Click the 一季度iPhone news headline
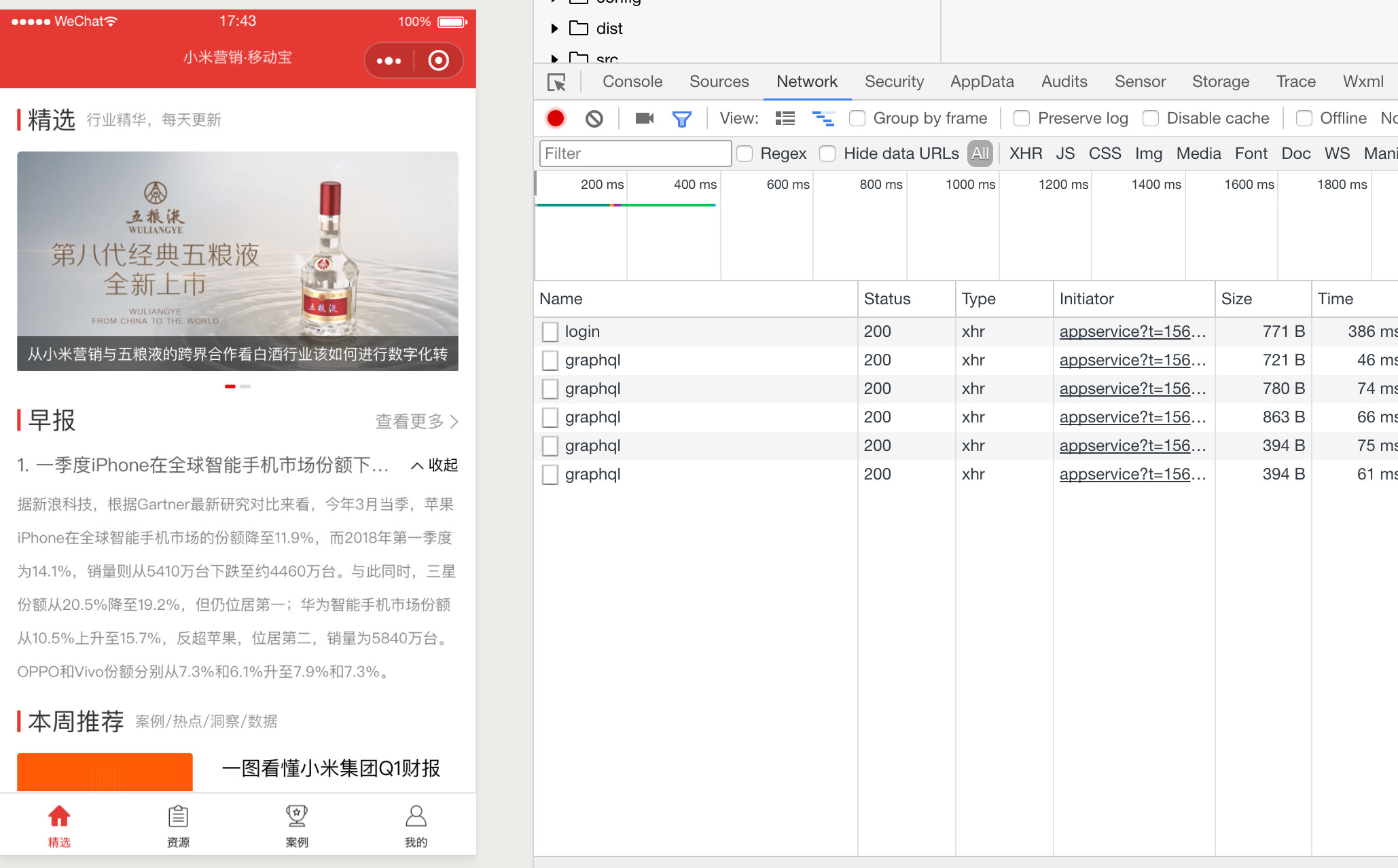This screenshot has width=1398, height=868. coord(203,465)
